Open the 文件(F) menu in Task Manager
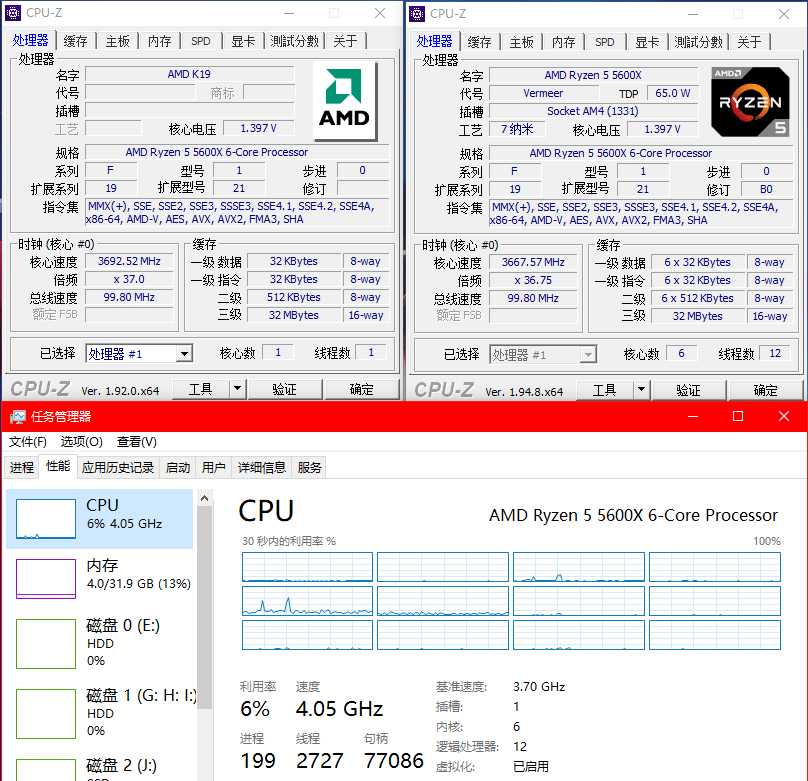808x781 pixels. pyautogui.click(x=28, y=442)
